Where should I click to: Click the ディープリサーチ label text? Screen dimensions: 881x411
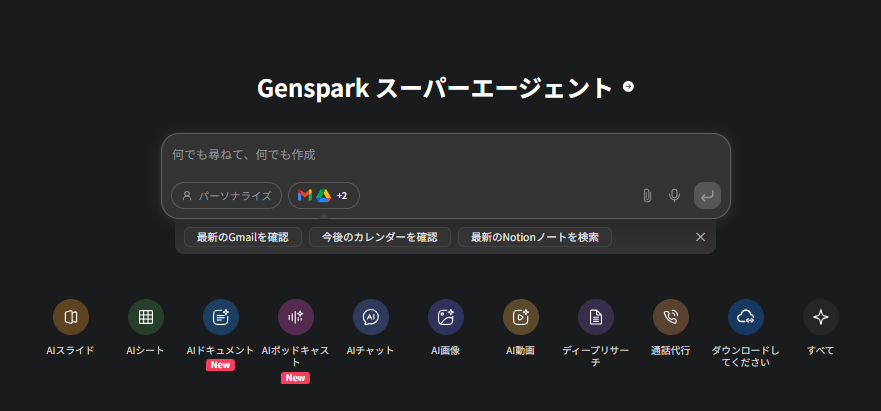(x=596, y=356)
